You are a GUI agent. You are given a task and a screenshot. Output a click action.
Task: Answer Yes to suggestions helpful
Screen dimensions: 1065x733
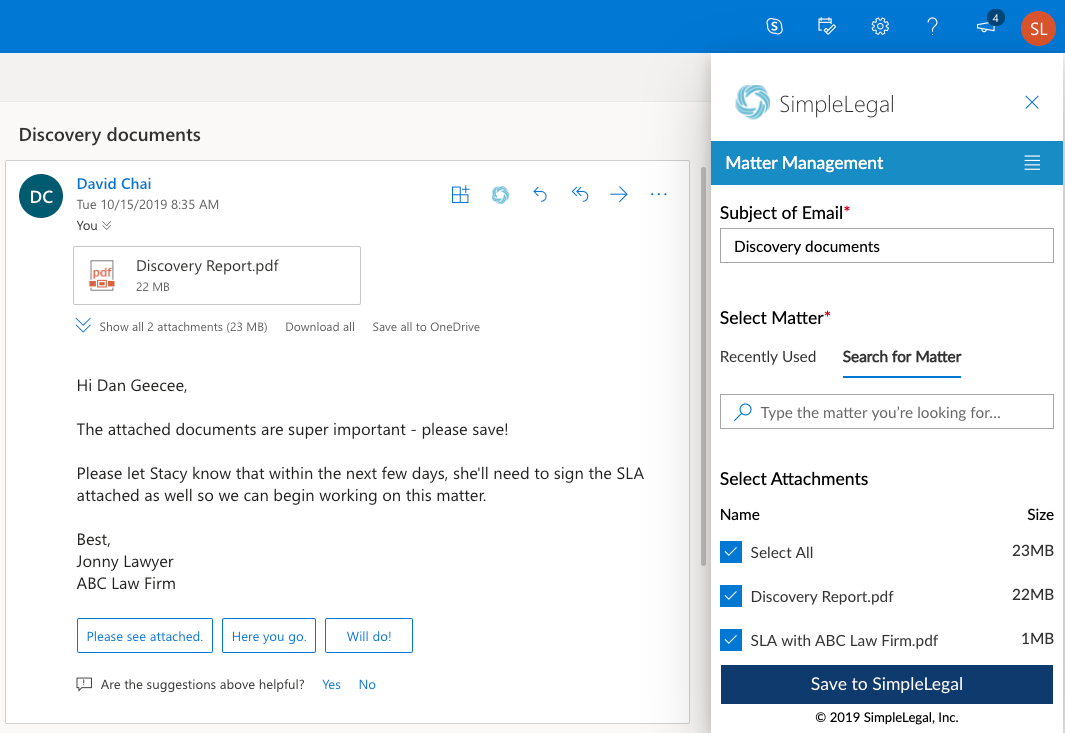tap(331, 685)
